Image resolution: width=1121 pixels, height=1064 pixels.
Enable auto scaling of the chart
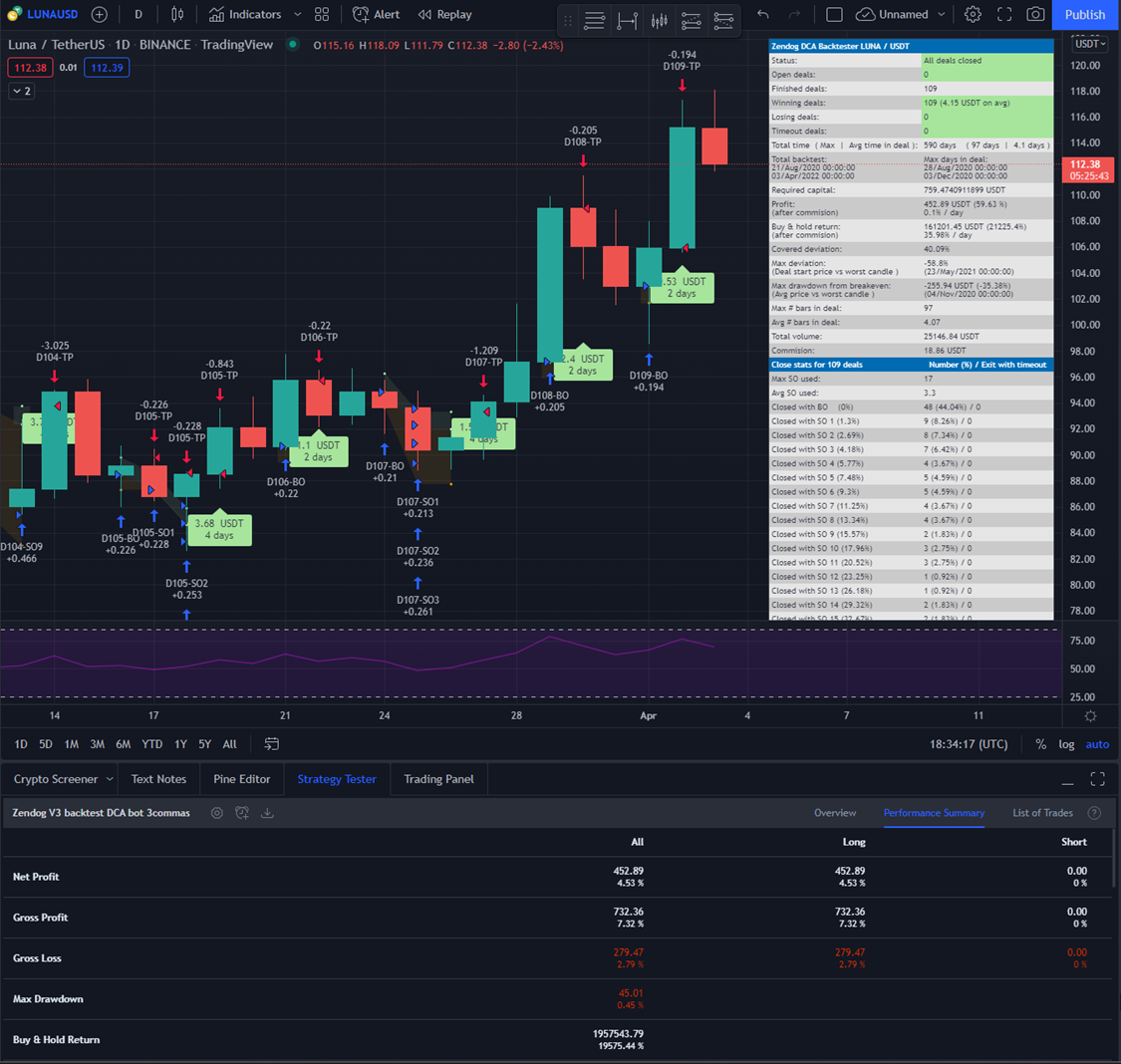tap(1096, 743)
